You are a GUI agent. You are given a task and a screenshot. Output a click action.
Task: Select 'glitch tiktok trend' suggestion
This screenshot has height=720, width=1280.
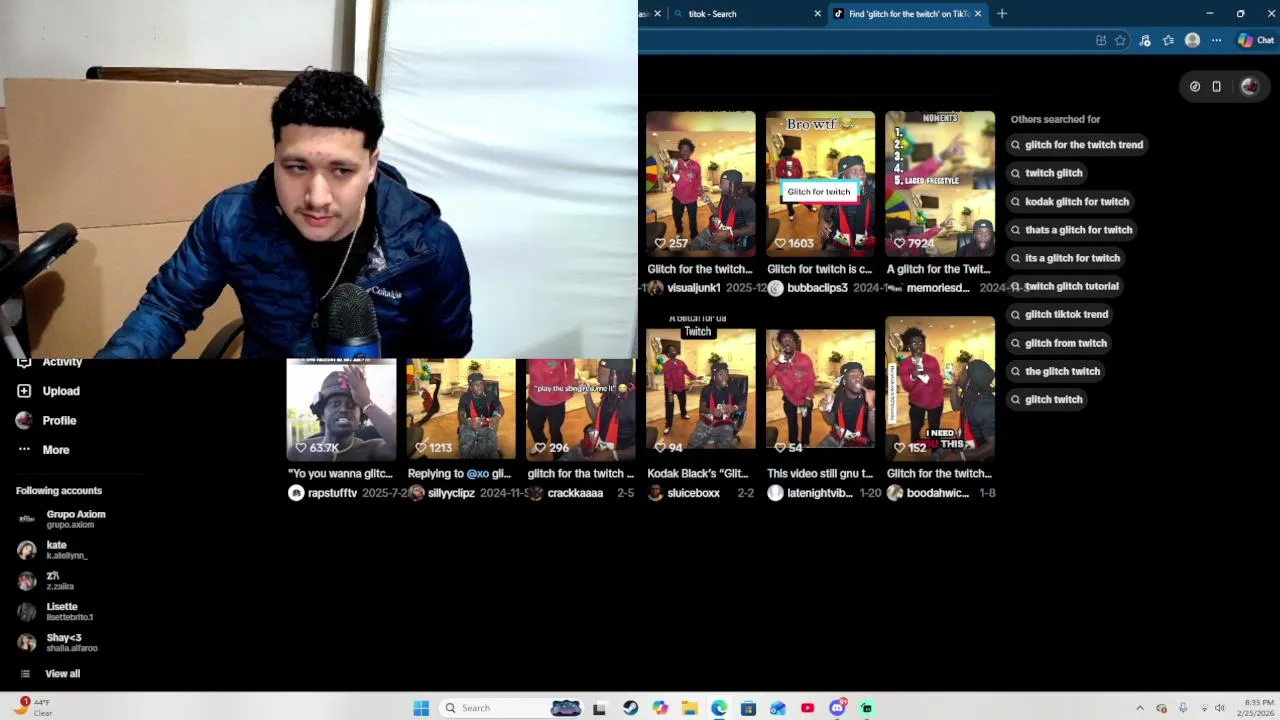[x=1059, y=314]
